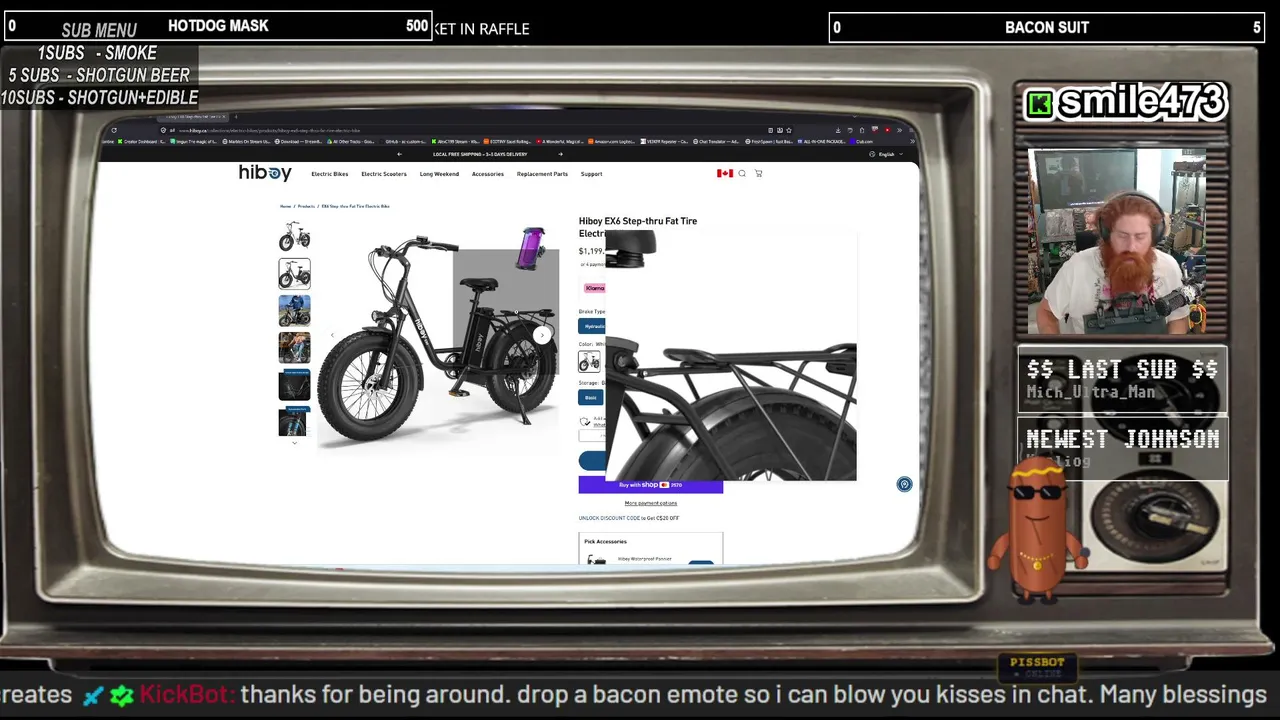Click the UNLOCK DISCOUNT CODE link
Viewport: 1280px width, 720px height.
[x=609, y=518]
